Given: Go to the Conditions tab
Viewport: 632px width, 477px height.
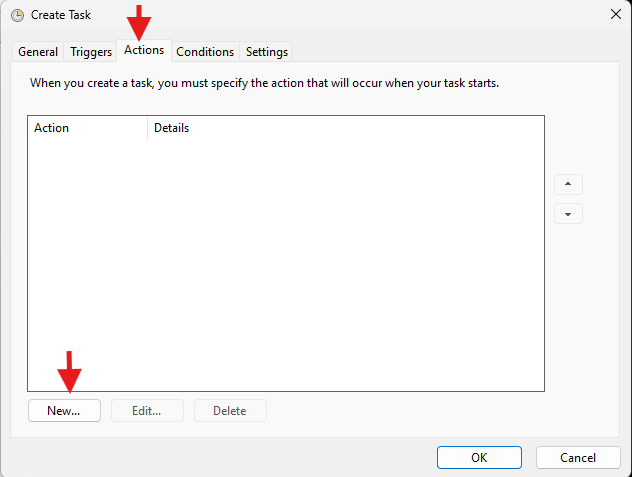Looking at the screenshot, I should pyautogui.click(x=205, y=52).
